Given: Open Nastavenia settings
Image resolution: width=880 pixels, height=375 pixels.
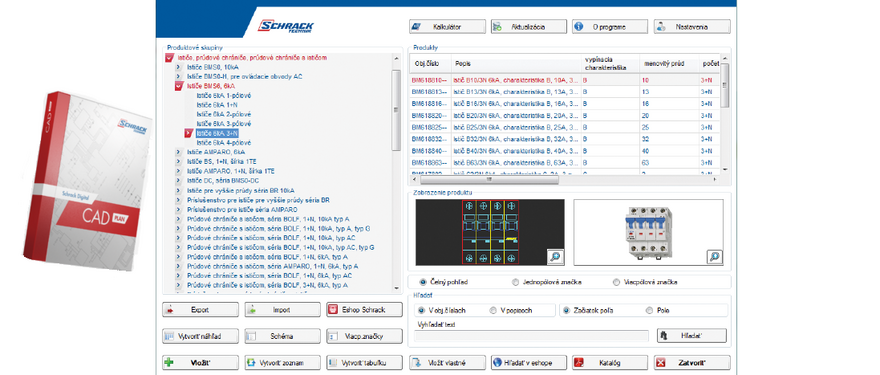Looking at the screenshot, I should point(692,26).
